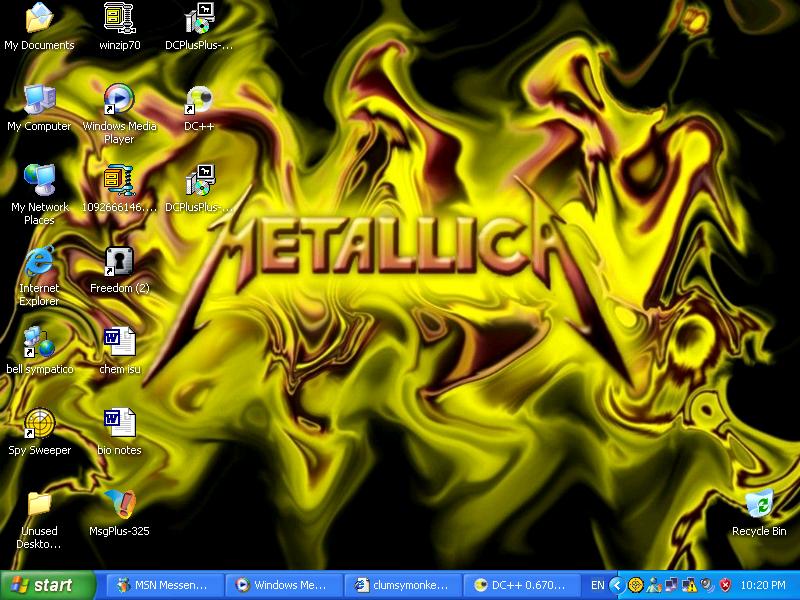
Task: Click the webcam tray icon
Action: pyautogui.click(x=707, y=585)
